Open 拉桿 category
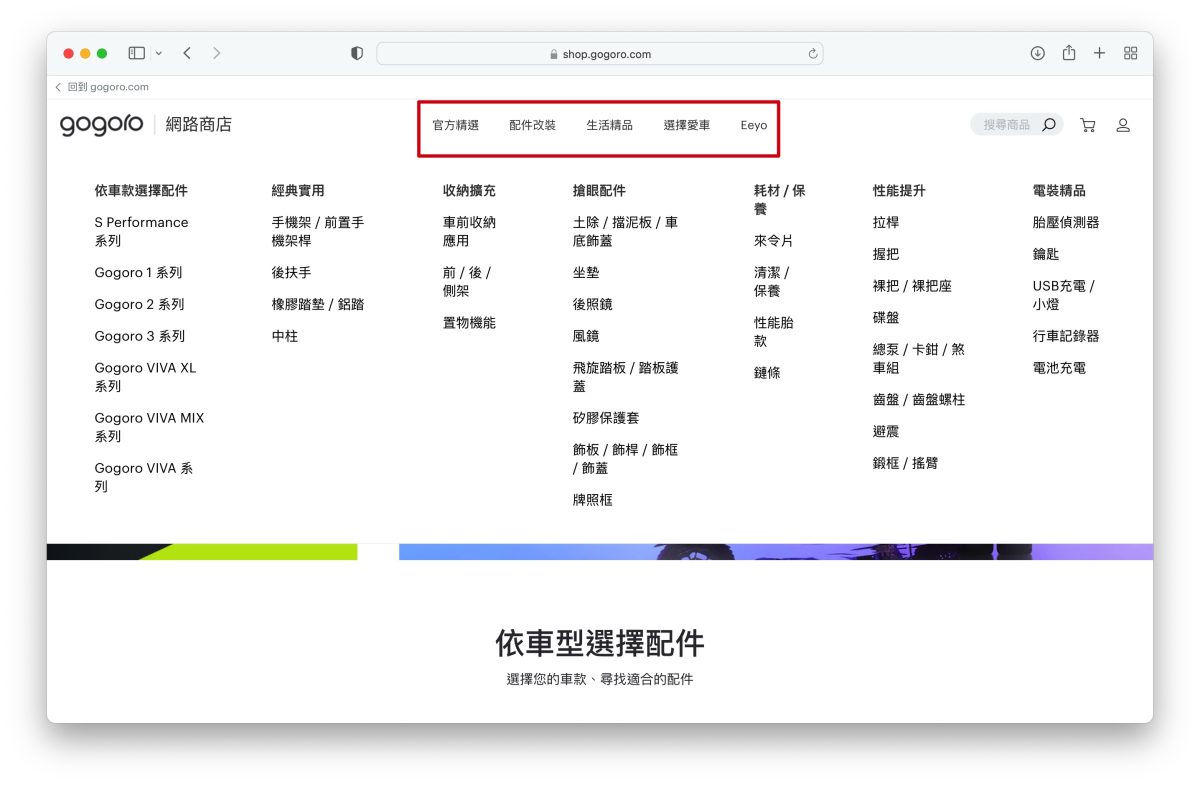The width and height of the screenshot is (1200, 785). pyautogui.click(x=886, y=222)
